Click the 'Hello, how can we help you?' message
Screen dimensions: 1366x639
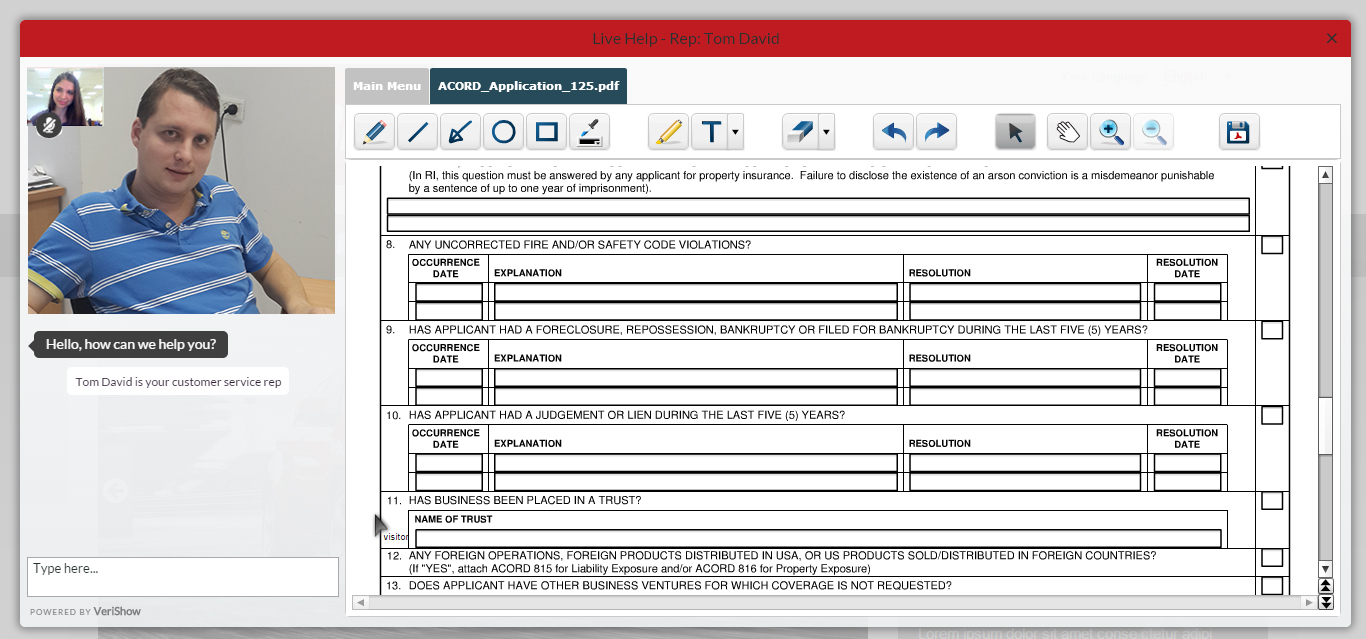coord(131,344)
